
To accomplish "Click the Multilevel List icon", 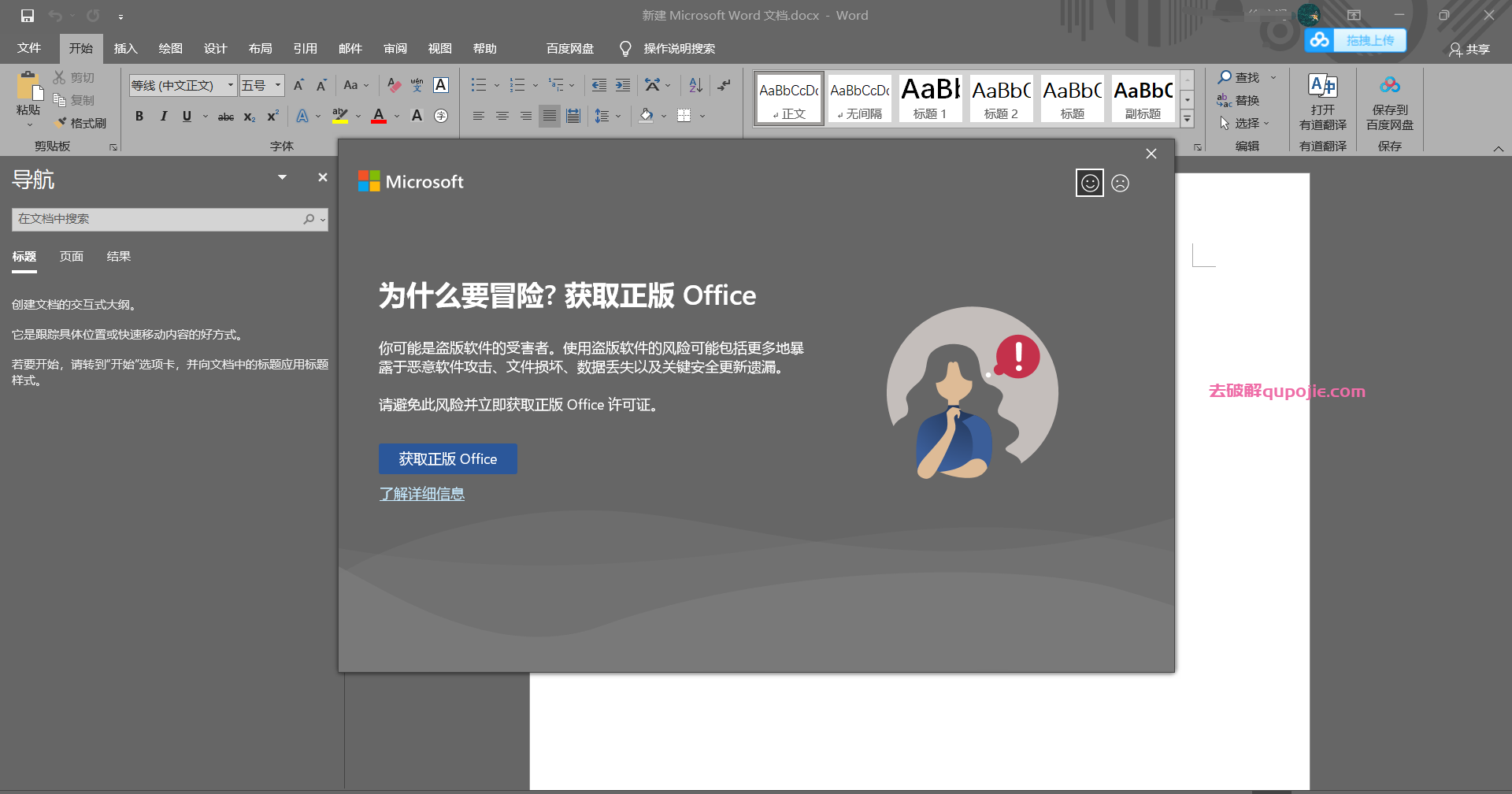I will [x=557, y=85].
